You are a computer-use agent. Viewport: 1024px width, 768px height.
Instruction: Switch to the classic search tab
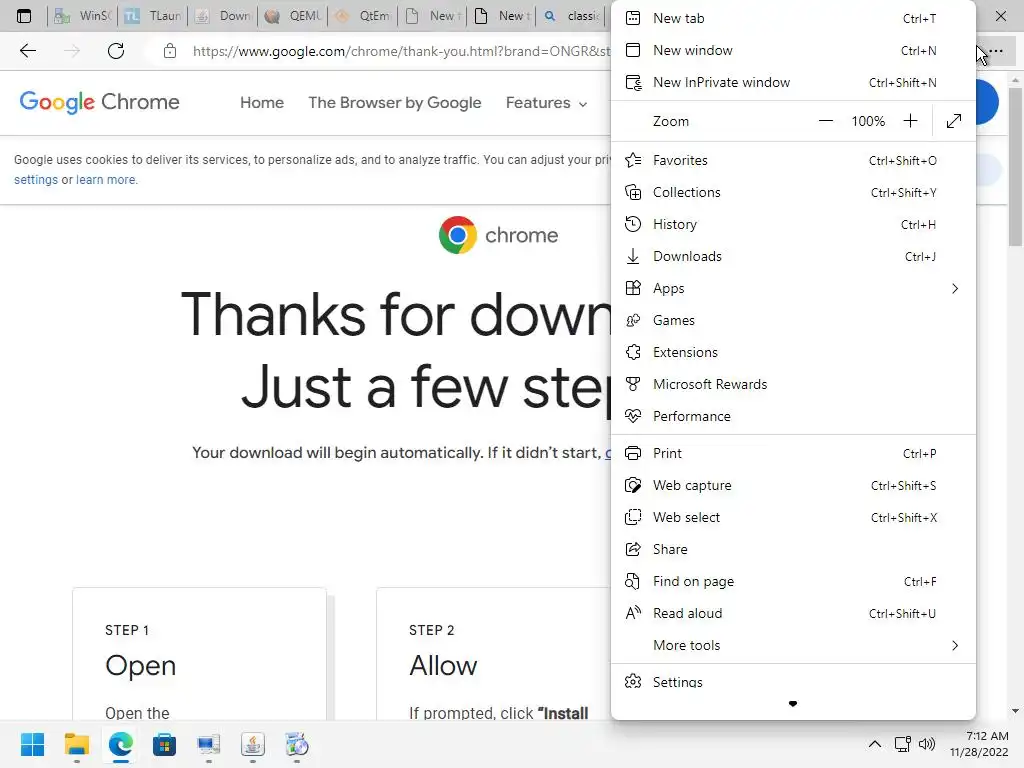coord(571,16)
